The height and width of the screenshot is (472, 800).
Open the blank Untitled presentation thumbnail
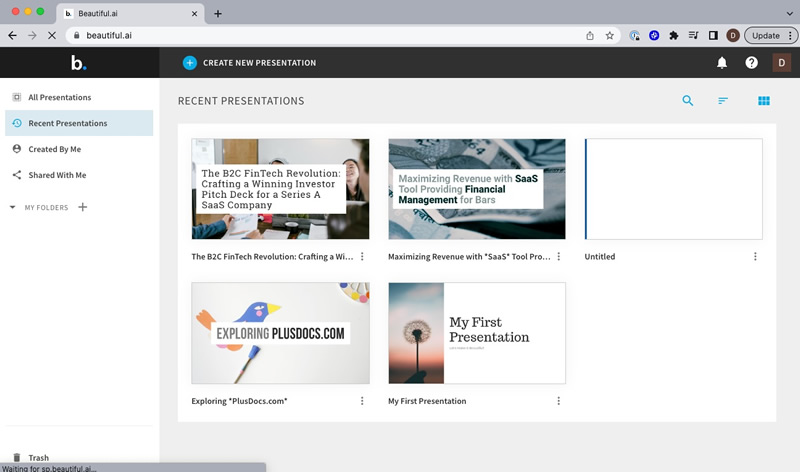[673, 189]
